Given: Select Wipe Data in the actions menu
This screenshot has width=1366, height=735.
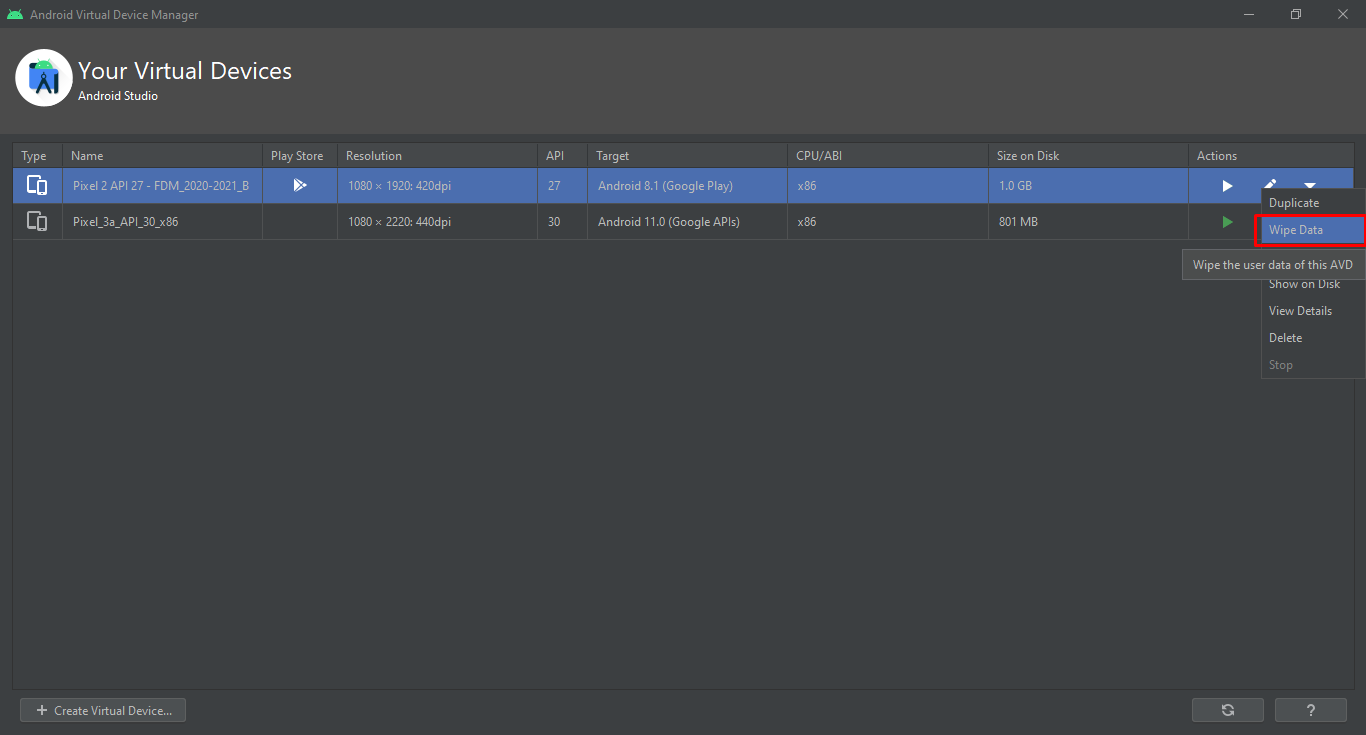Looking at the screenshot, I should [1313, 230].
